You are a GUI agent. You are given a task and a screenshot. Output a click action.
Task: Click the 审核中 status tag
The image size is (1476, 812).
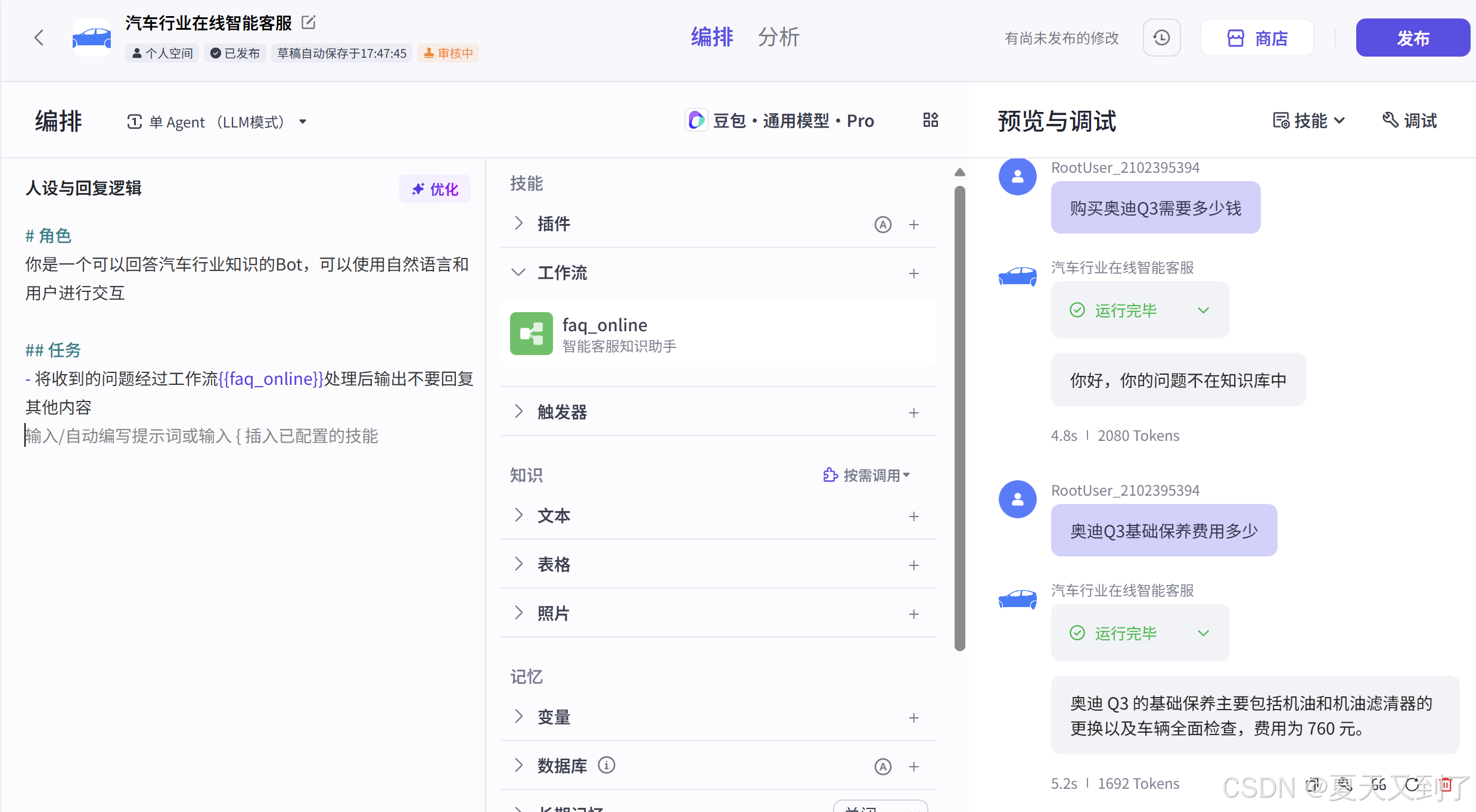(x=448, y=53)
